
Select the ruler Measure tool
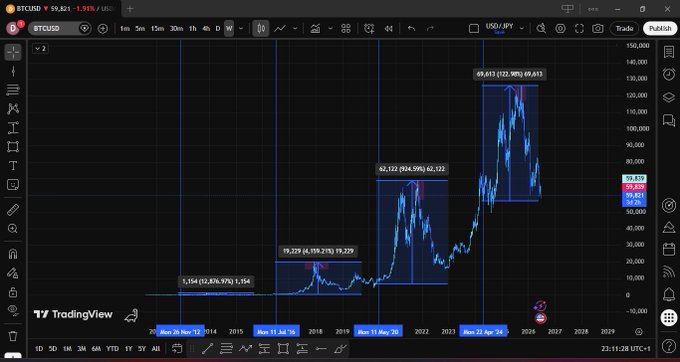[x=13, y=210]
